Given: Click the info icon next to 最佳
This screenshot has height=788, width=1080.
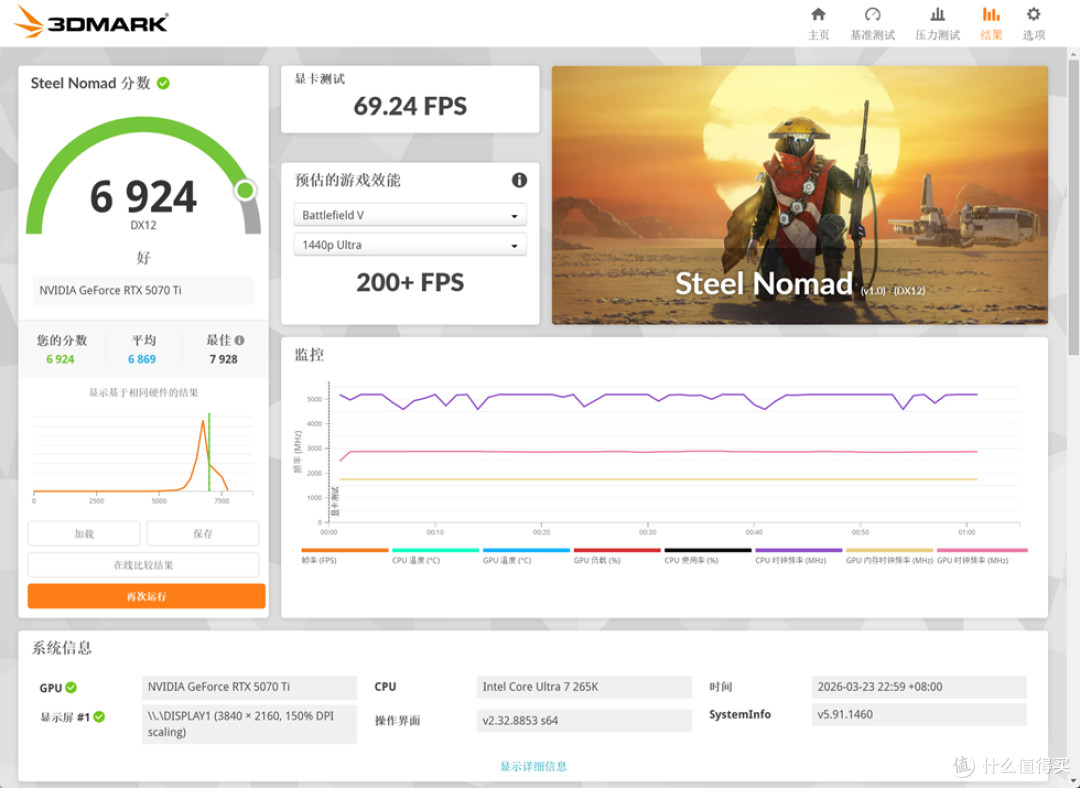Looking at the screenshot, I should [x=239, y=340].
